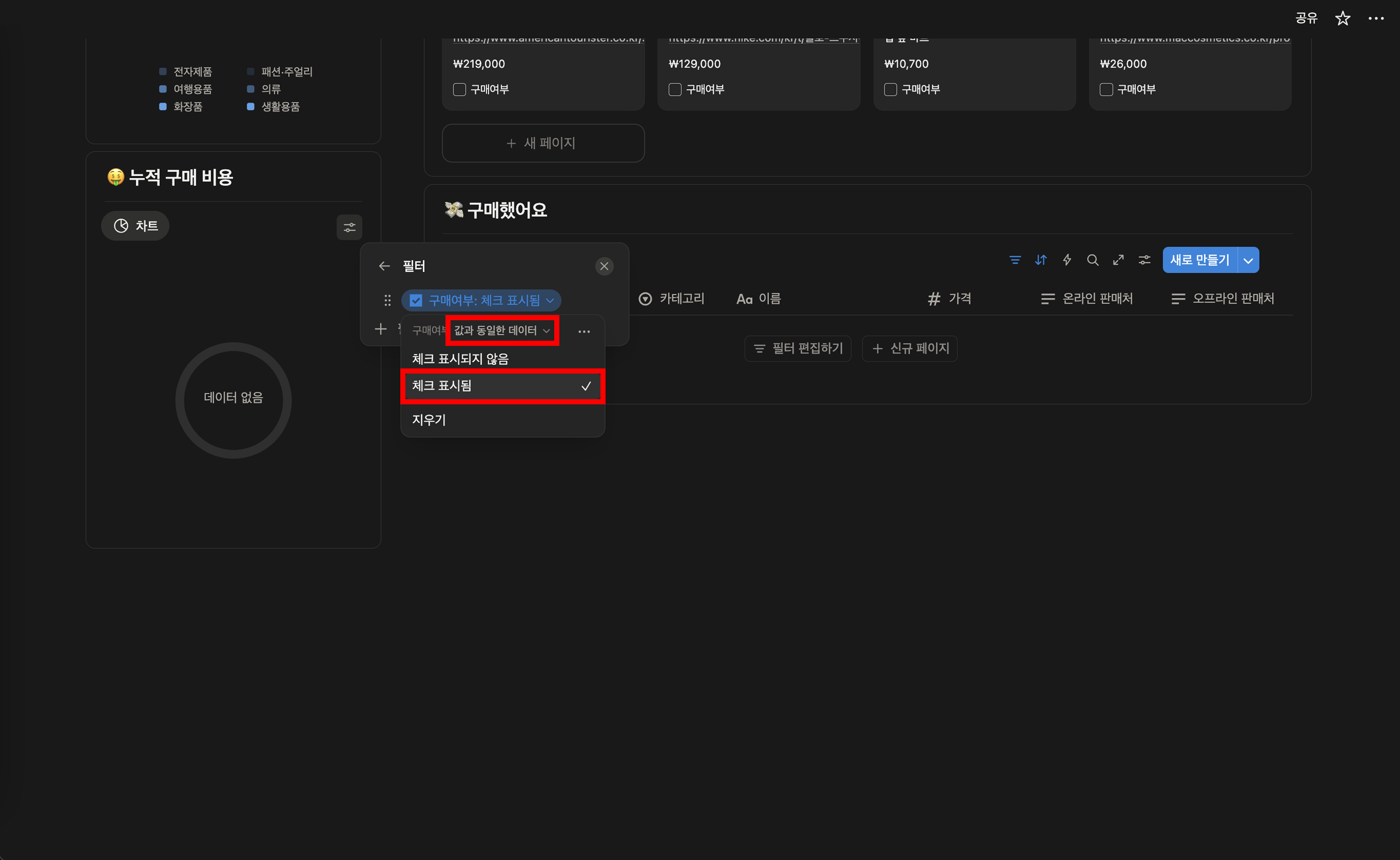The width and height of the screenshot is (1400, 860).
Task: Expand 구매여부: 체크 표시됨 filter chip
Action: pyautogui.click(x=481, y=300)
